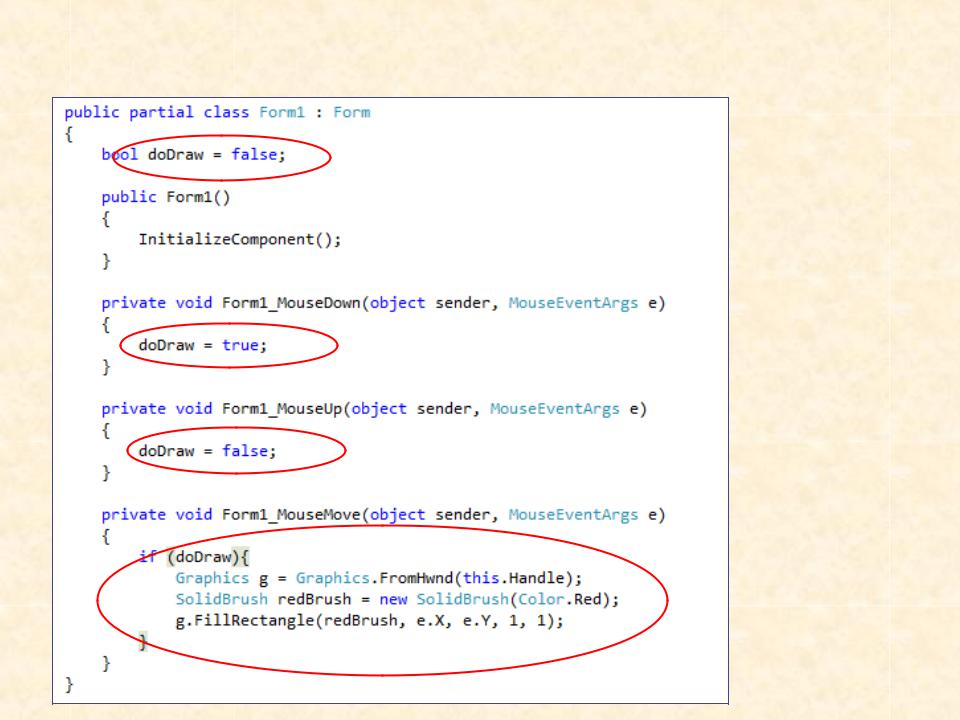Click 'MouseEventArgs' in the MouseMove signature
The image size is (960, 720).
tap(573, 515)
